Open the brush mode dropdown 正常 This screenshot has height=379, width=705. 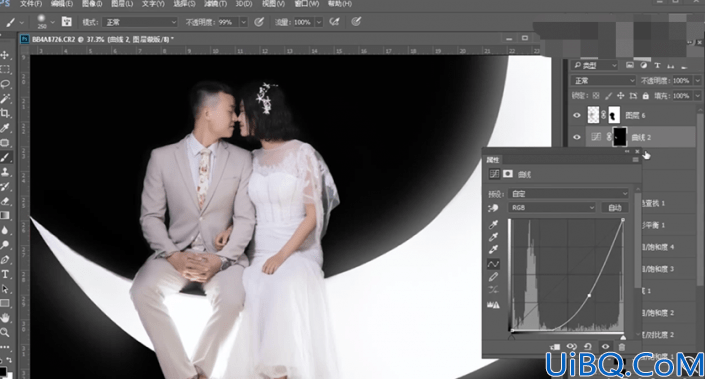coord(140,22)
